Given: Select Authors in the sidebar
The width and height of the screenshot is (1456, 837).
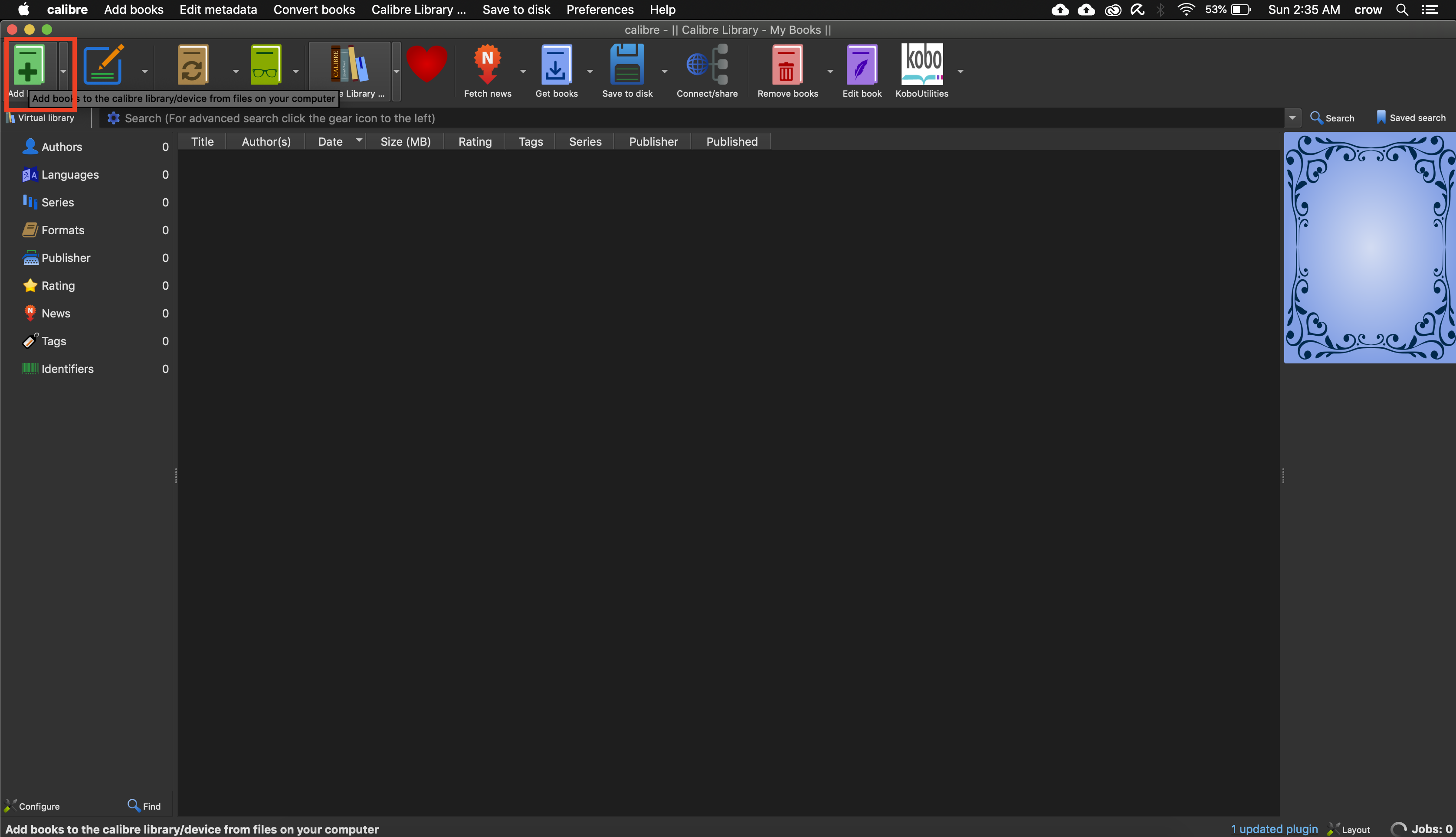Looking at the screenshot, I should (62, 147).
